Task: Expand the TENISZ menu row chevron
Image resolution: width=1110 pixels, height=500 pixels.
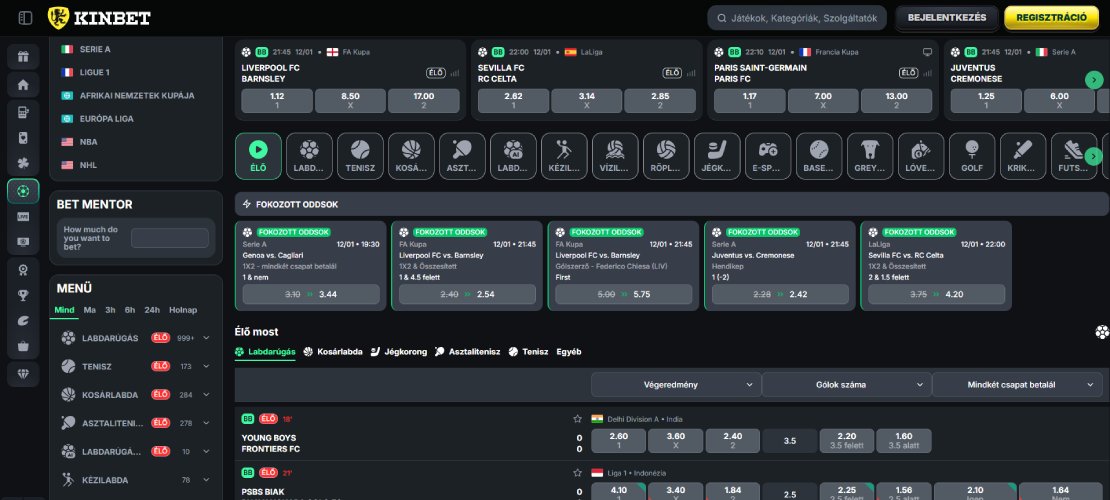Action: tap(206, 366)
